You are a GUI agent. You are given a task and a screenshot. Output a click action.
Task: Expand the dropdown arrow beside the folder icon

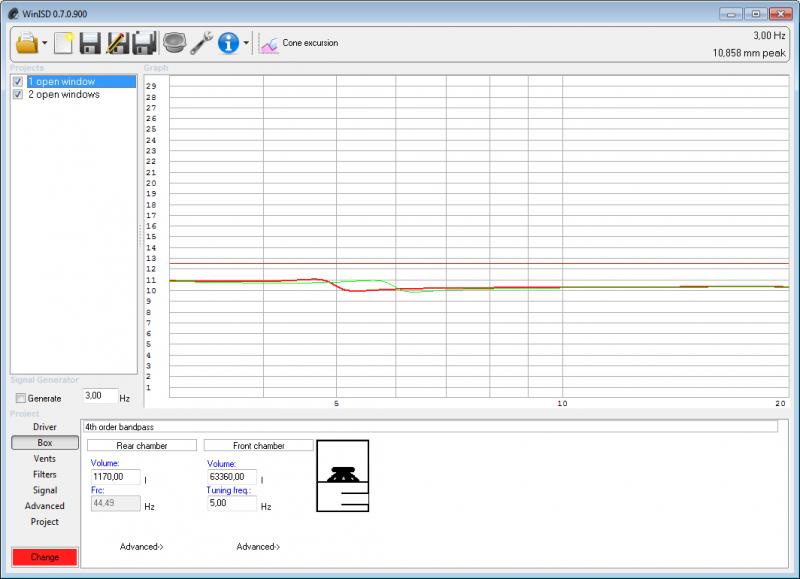point(45,44)
